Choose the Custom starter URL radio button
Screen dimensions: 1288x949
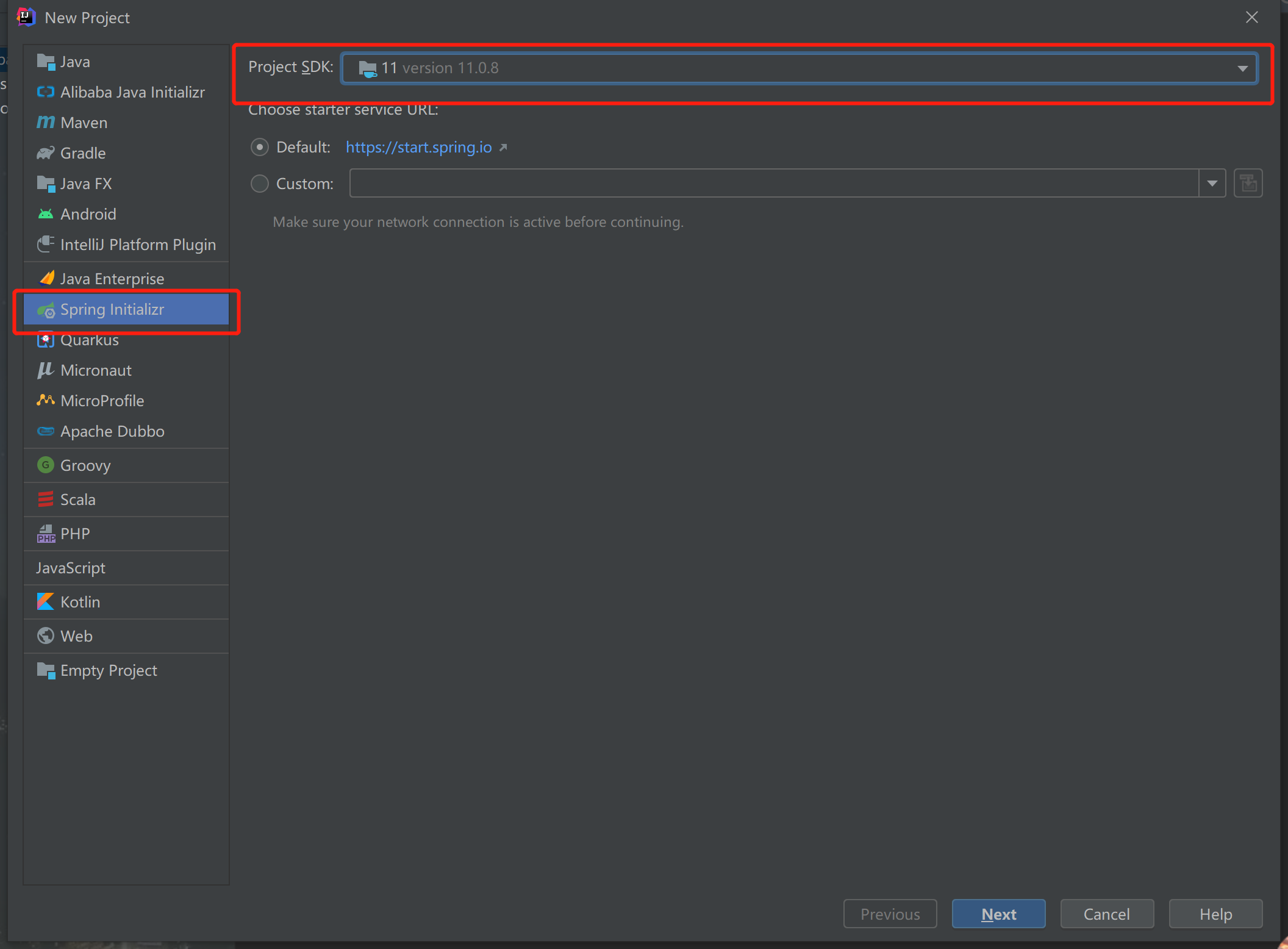click(260, 184)
